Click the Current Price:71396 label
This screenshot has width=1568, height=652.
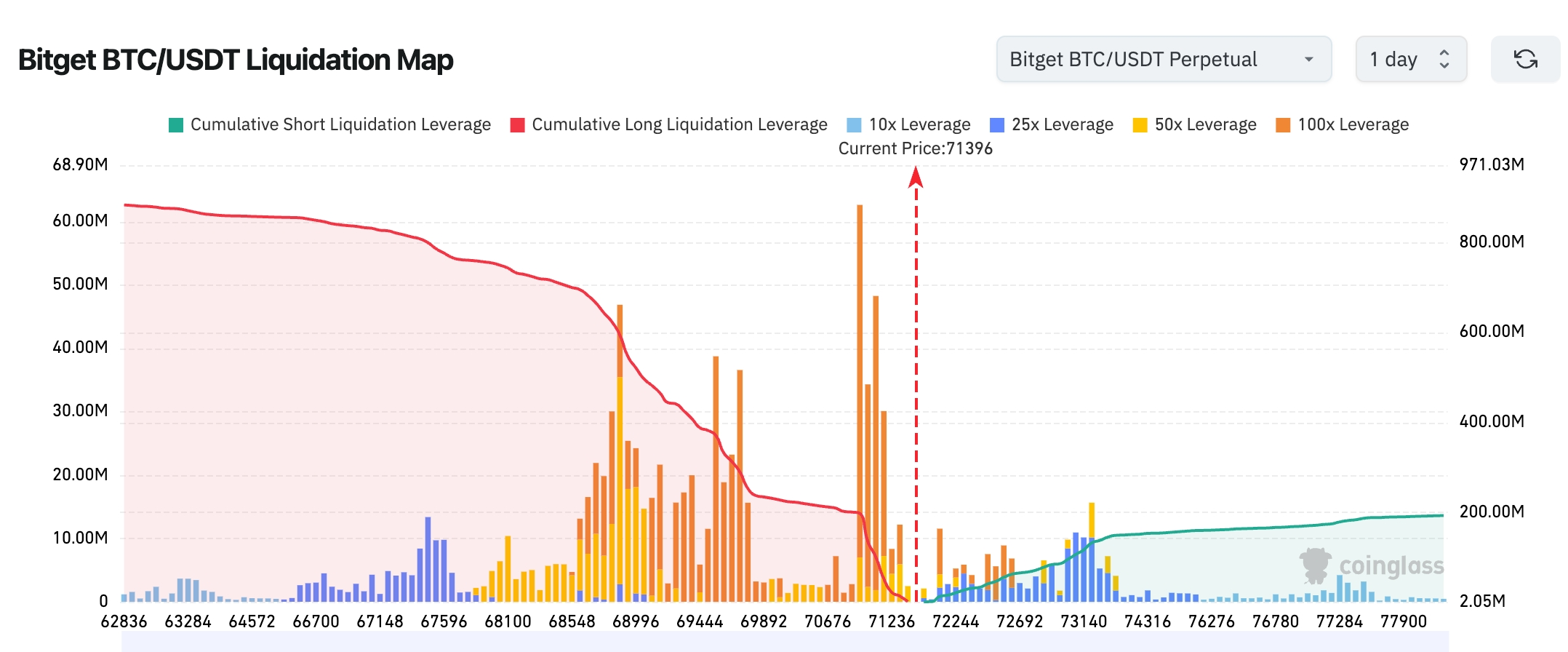[x=915, y=148]
